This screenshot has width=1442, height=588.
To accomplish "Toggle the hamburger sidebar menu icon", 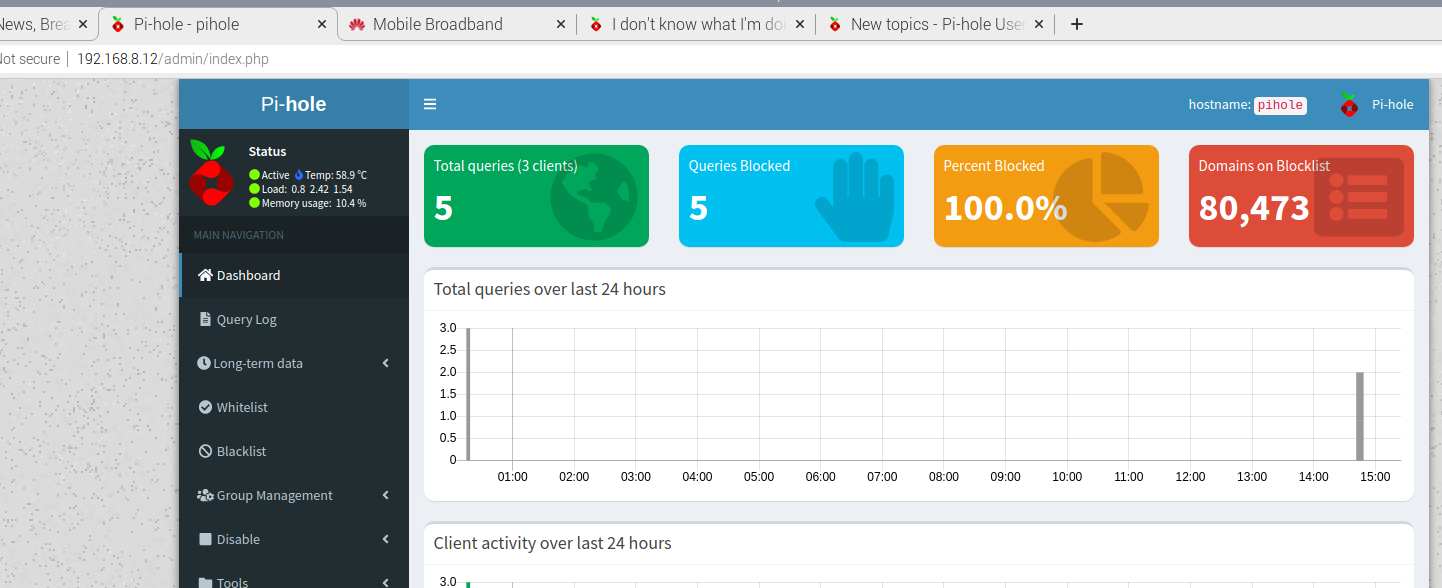I will click(x=430, y=104).
